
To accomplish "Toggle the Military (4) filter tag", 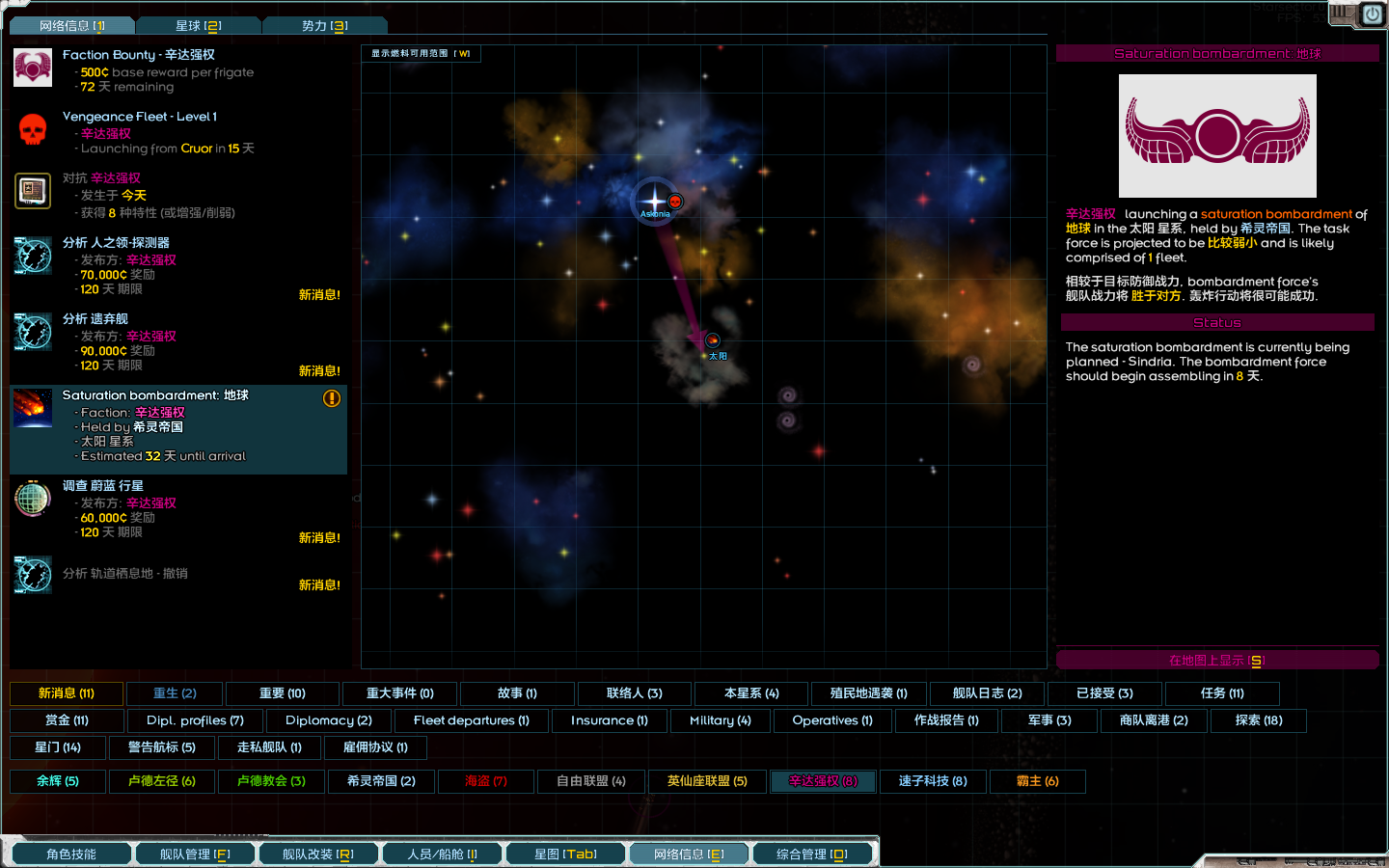I will tap(721, 720).
